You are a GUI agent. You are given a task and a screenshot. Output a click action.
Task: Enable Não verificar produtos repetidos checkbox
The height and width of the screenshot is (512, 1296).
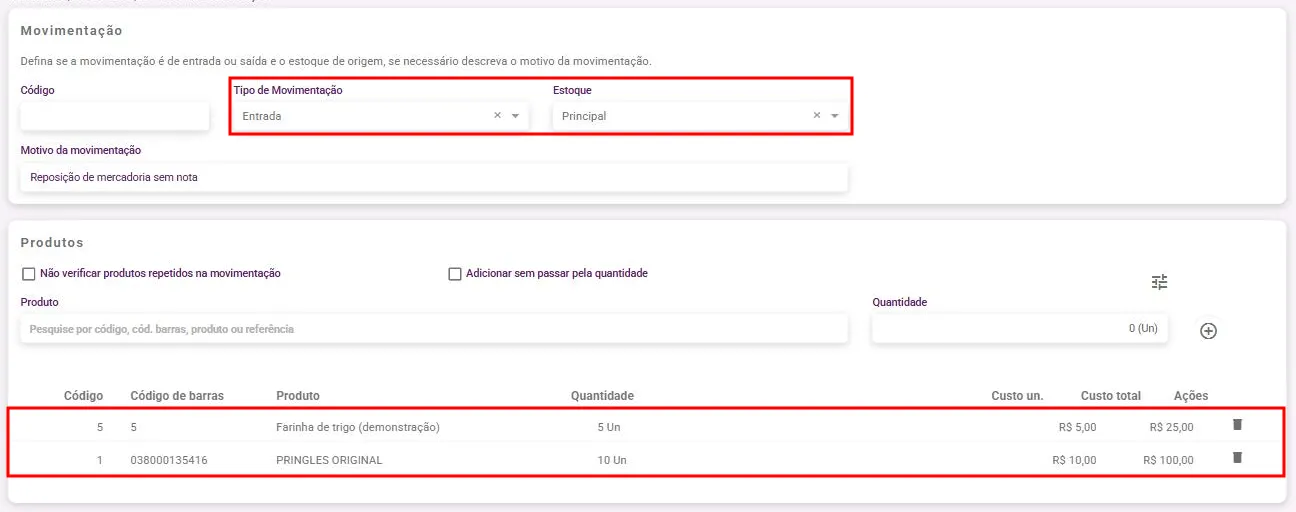coord(28,273)
